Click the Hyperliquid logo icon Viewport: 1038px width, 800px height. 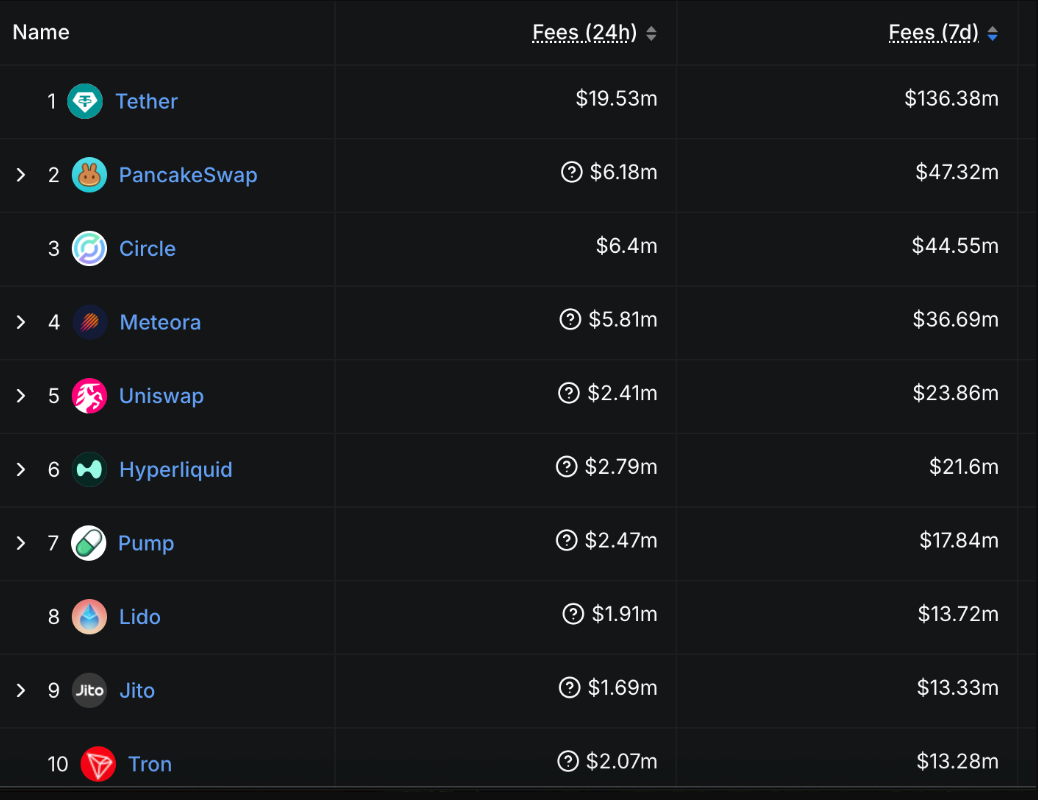(x=89, y=470)
